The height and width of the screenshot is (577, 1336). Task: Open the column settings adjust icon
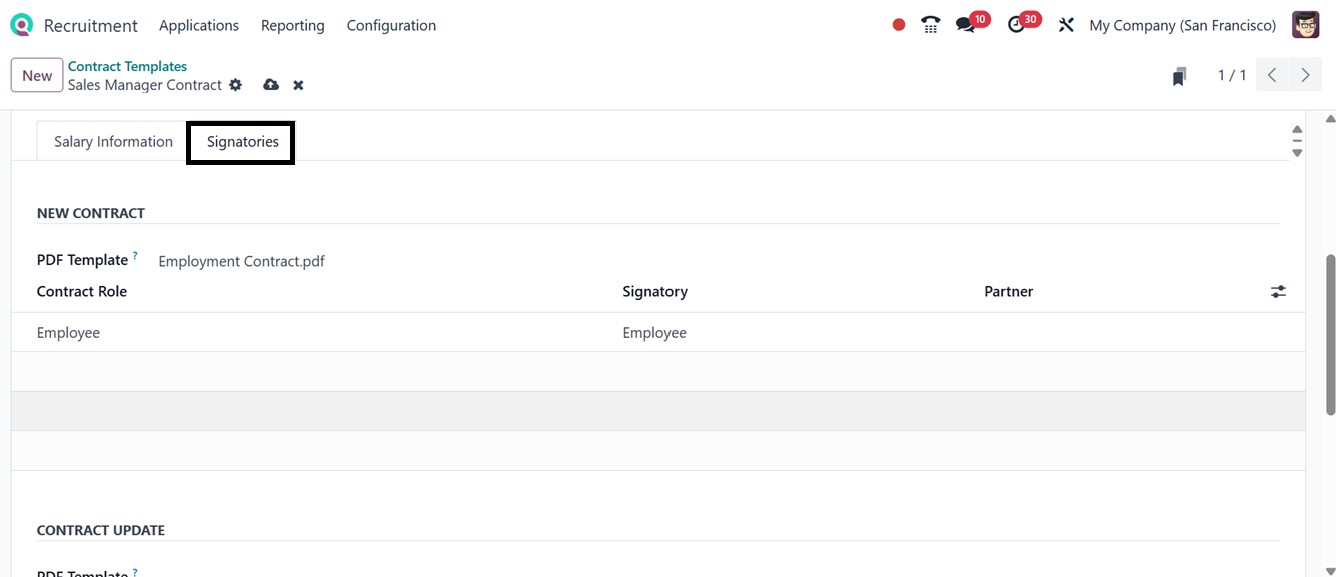click(x=1278, y=292)
